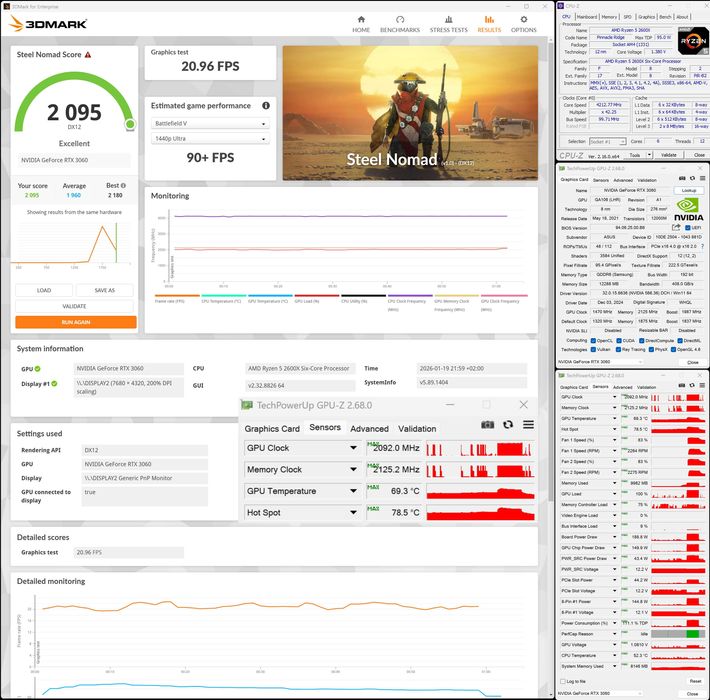Click the question mark beside Bus Interface in GPU-Z
The width and height of the screenshot is (710, 700).
pos(702,246)
